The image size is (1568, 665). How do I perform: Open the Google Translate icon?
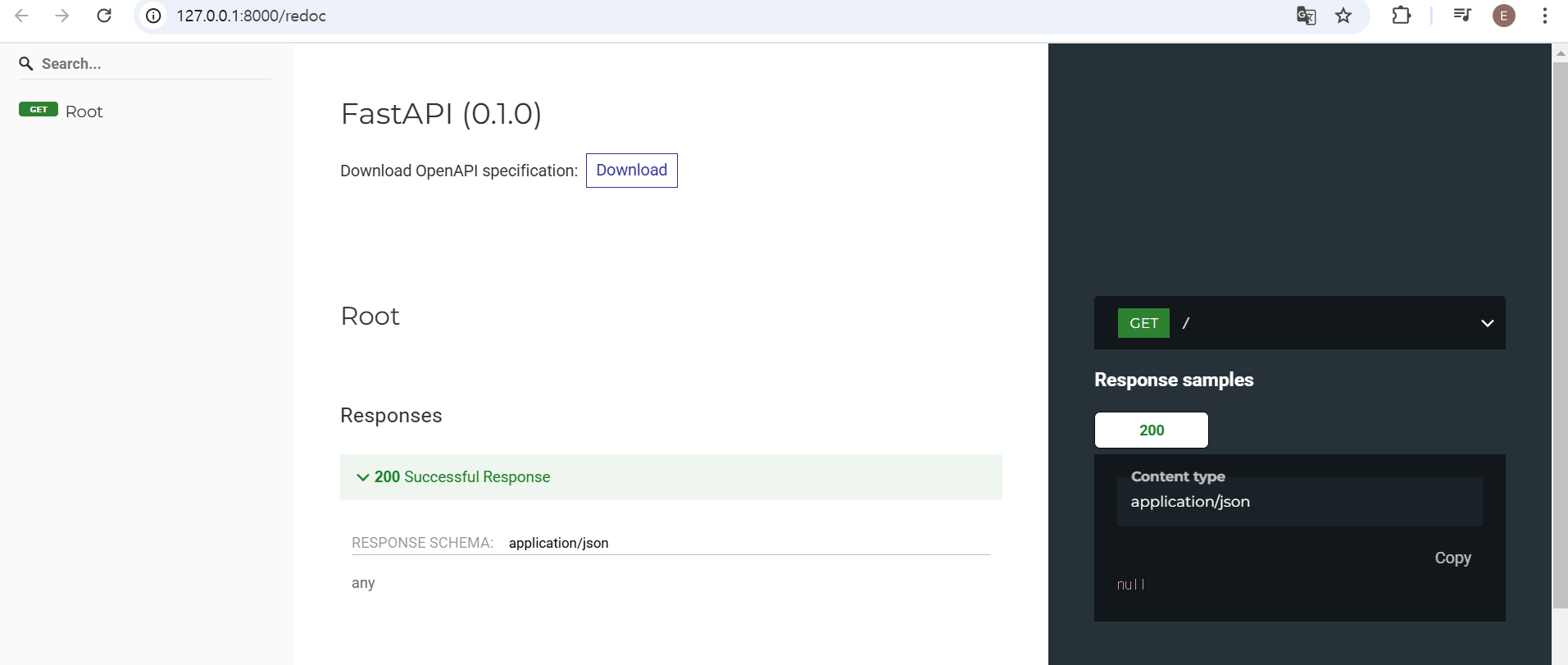tap(1306, 16)
